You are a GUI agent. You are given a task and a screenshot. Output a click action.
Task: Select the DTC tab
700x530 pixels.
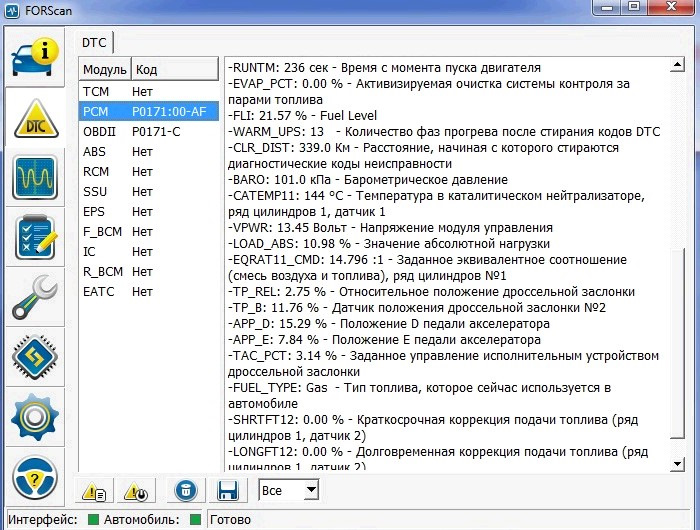[x=94, y=43]
